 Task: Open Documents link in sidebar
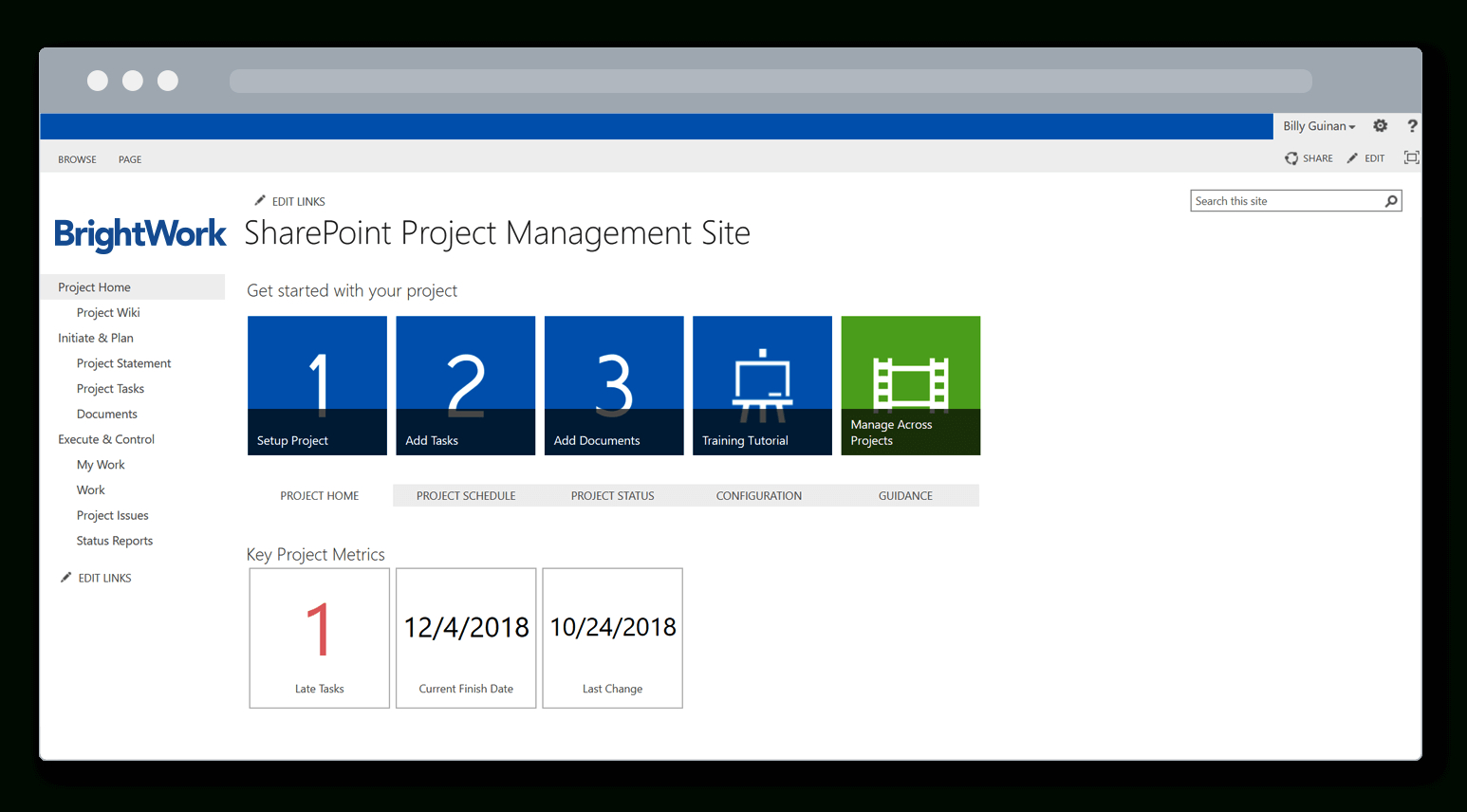pyautogui.click(x=107, y=414)
